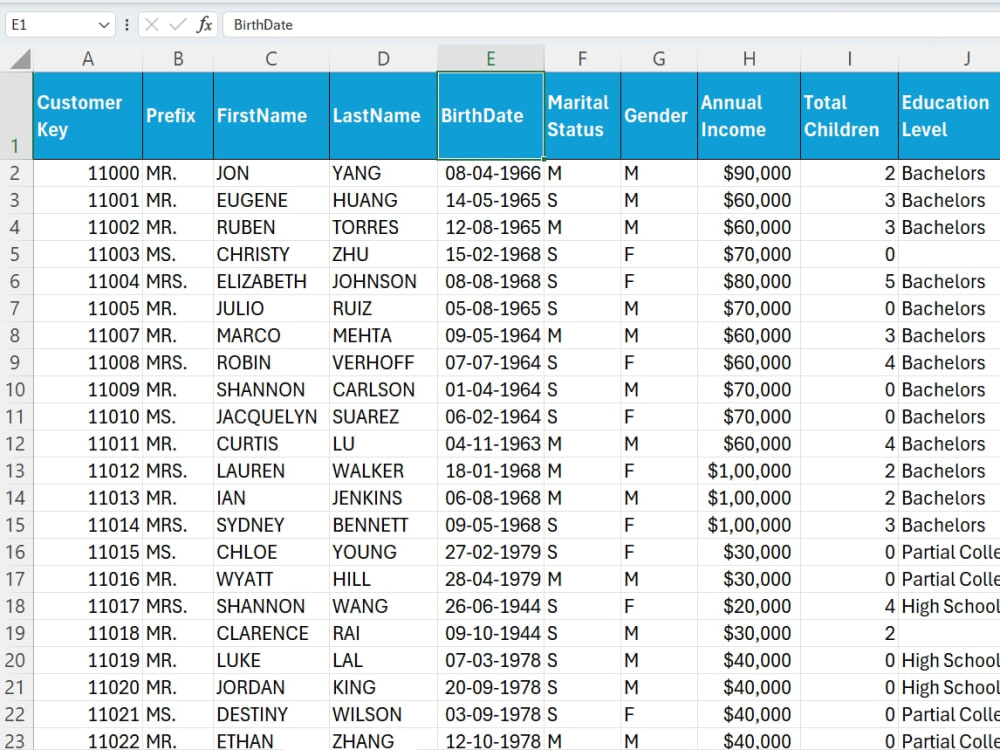Click the Marital Status header cell
Screen dimensions: 1000x750
582,115
